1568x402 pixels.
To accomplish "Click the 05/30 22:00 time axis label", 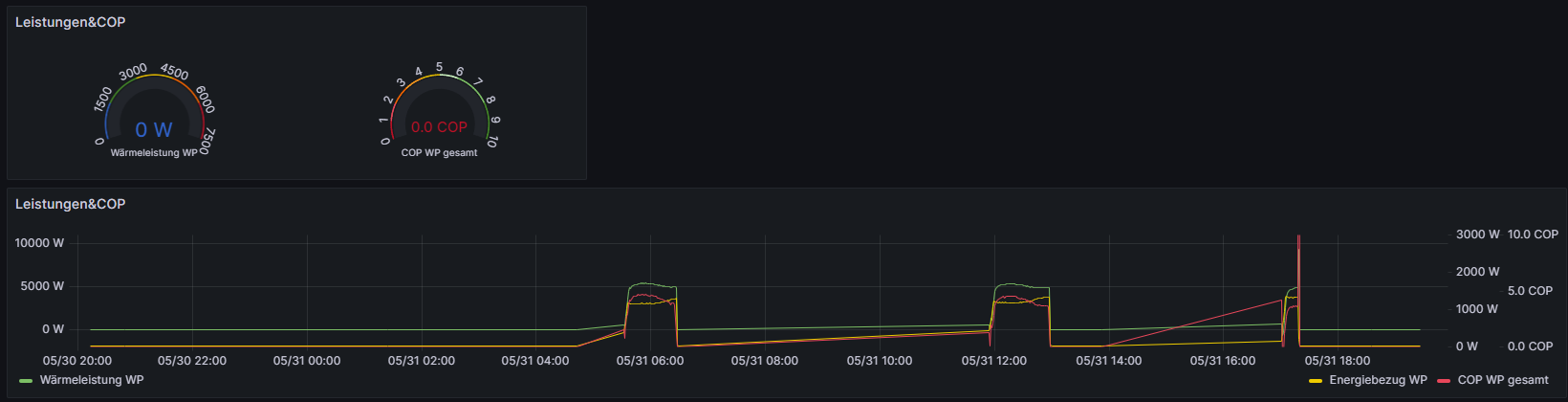I will tap(192, 361).
